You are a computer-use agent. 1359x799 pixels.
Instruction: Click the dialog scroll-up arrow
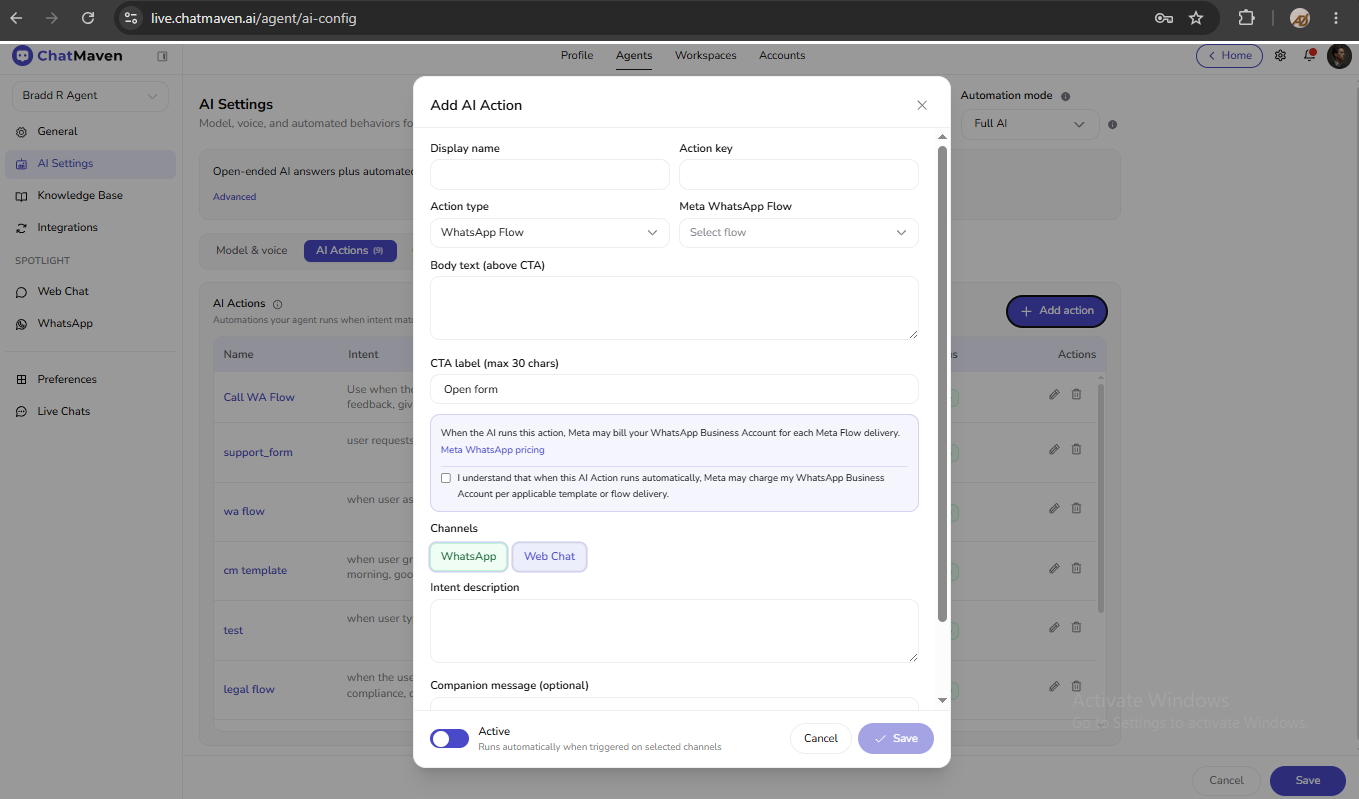(x=942, y=137)
